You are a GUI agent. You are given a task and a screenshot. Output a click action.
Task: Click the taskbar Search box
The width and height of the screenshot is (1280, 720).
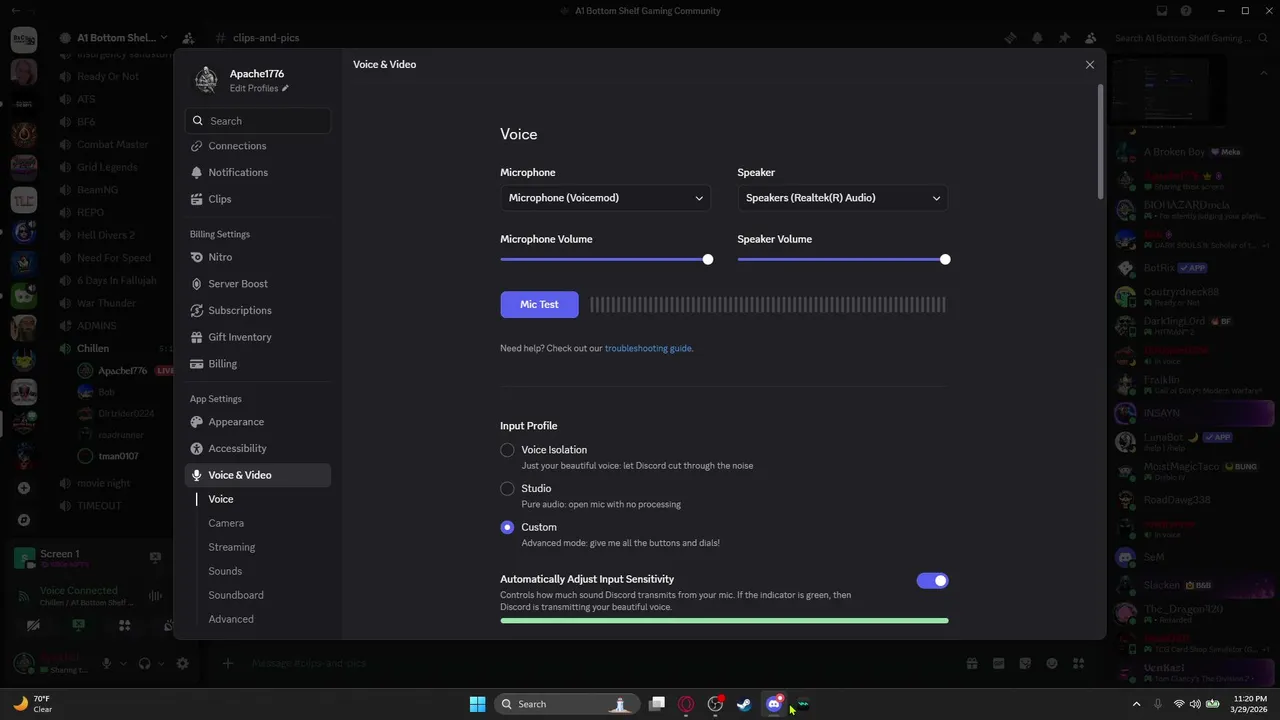568,704
